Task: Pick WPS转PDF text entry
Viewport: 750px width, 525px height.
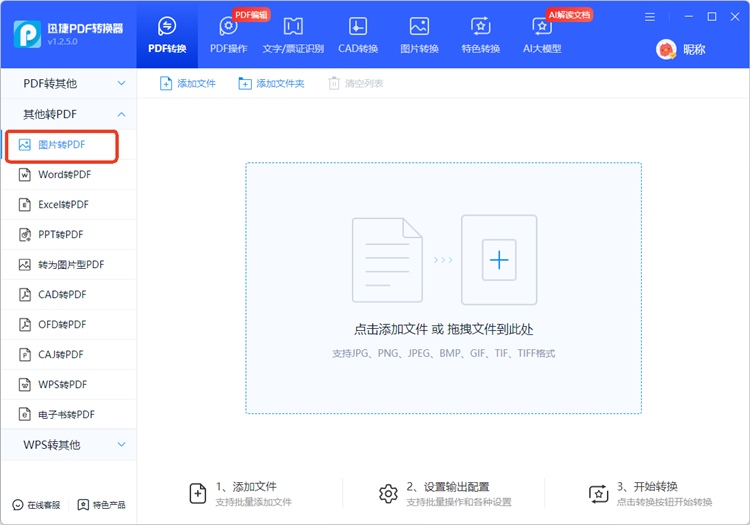Action: pyautogui.click(x=63, y=384)
